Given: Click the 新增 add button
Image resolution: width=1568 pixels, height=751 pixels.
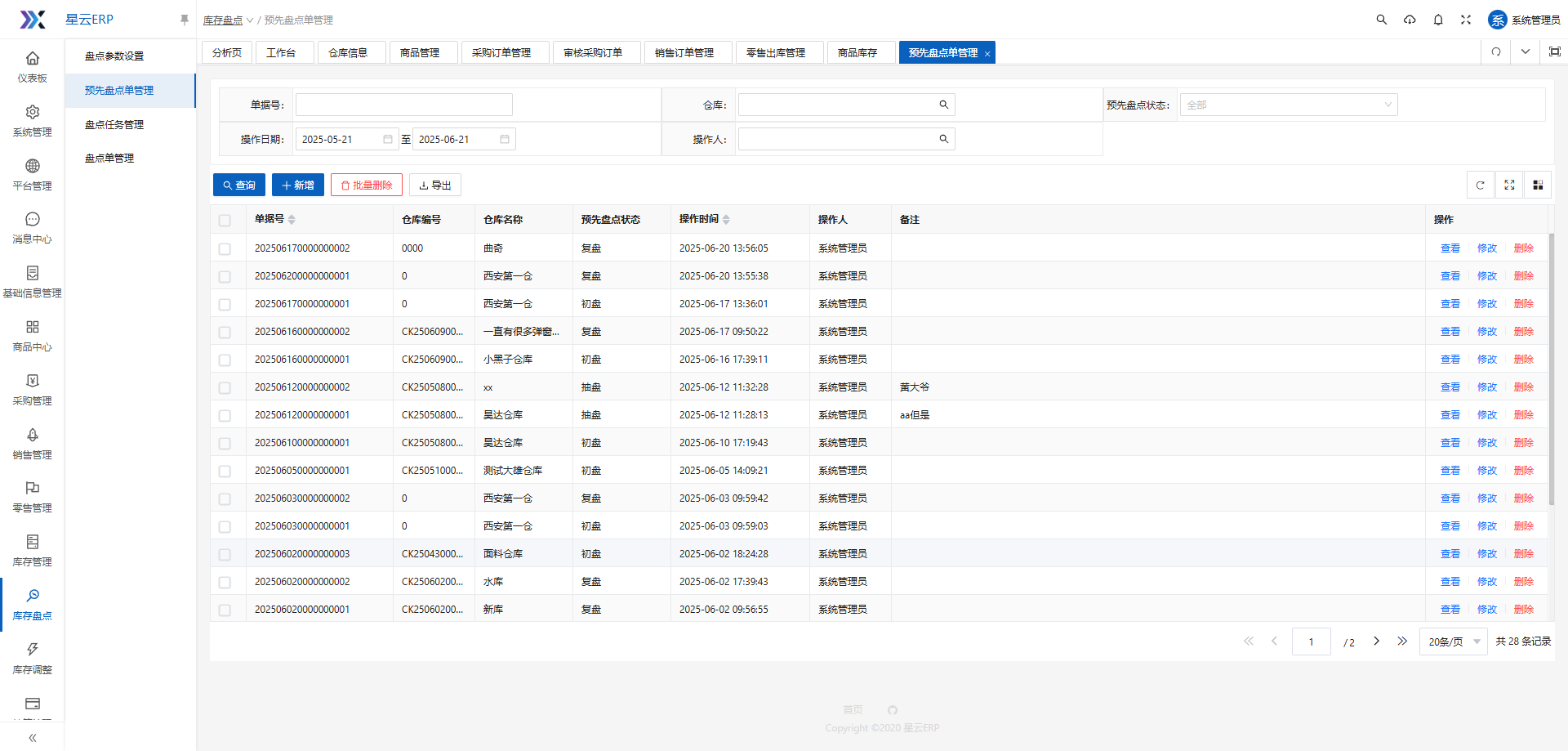Looking at the screenshot, I should [297, 186].
